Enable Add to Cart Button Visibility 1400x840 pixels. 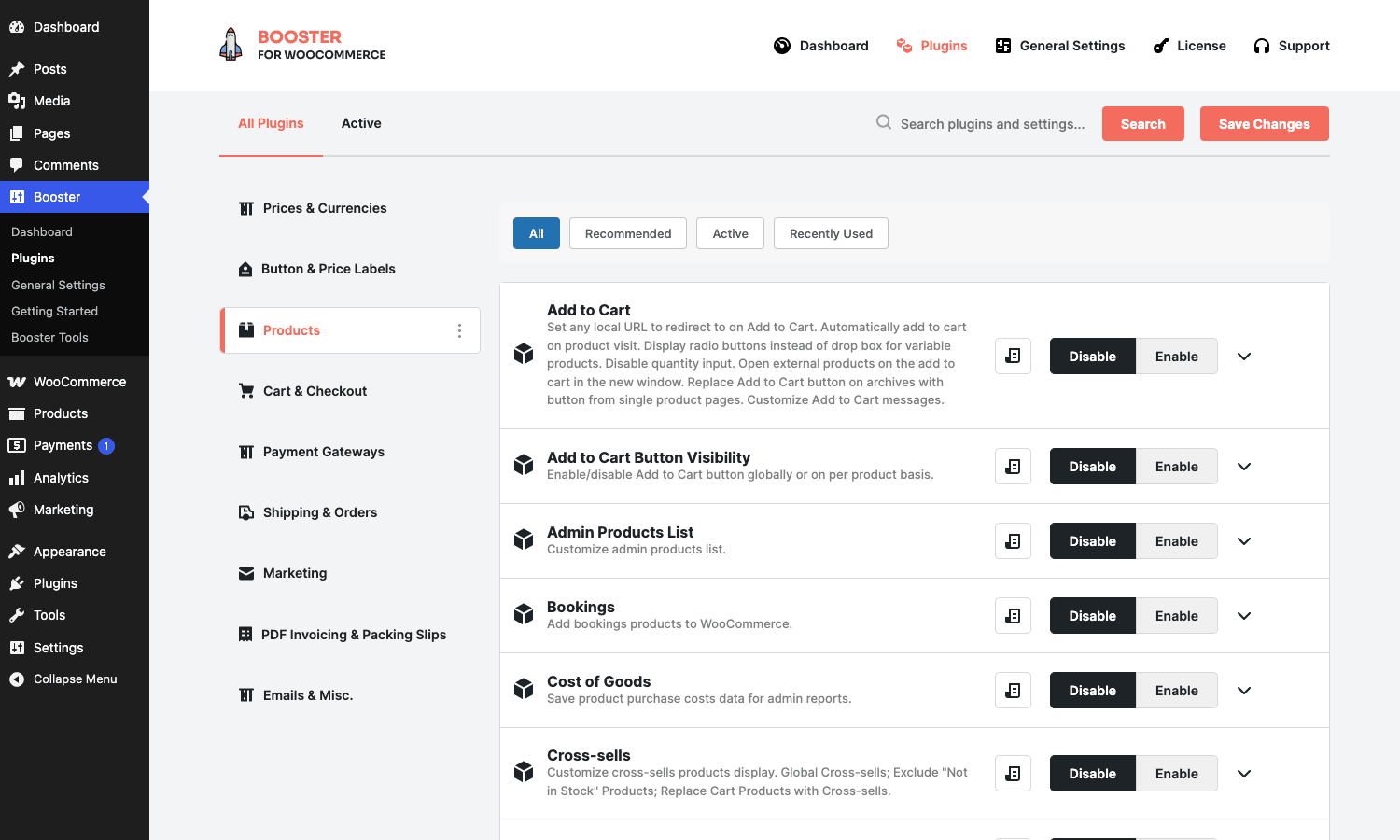click(1176, 466)
